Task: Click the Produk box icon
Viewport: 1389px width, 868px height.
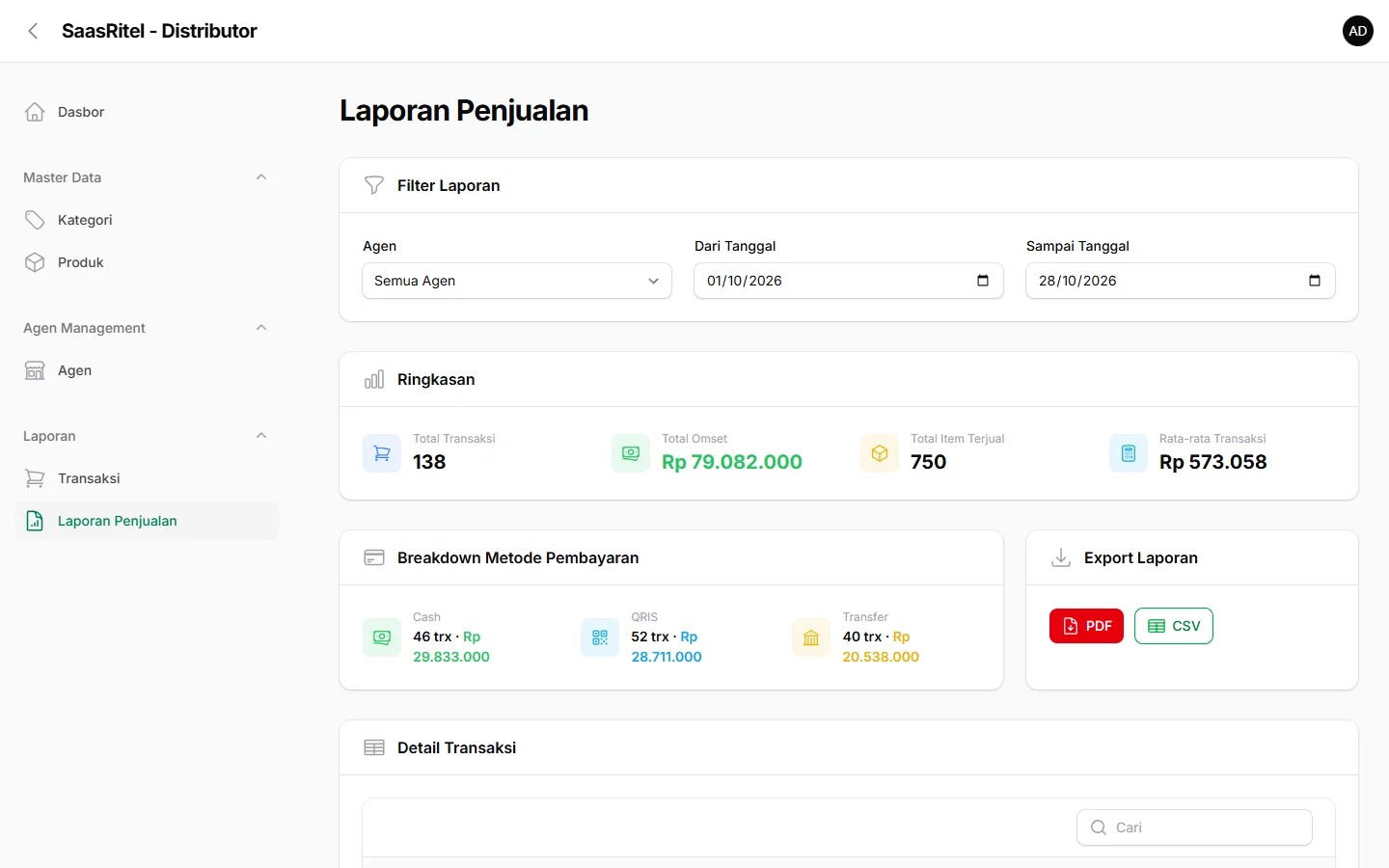Action: click(x=35, y=262)
